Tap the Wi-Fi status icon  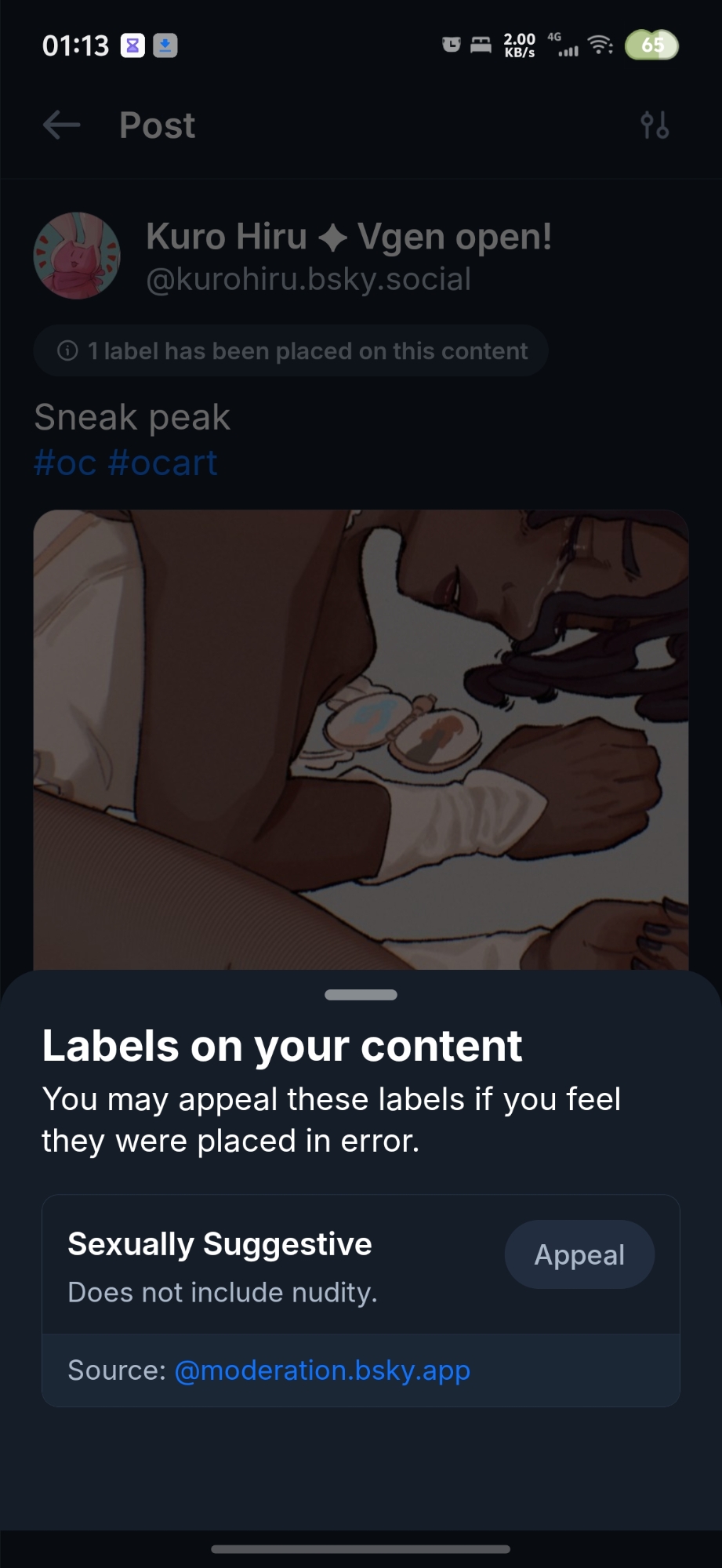[x=600, y=45]
